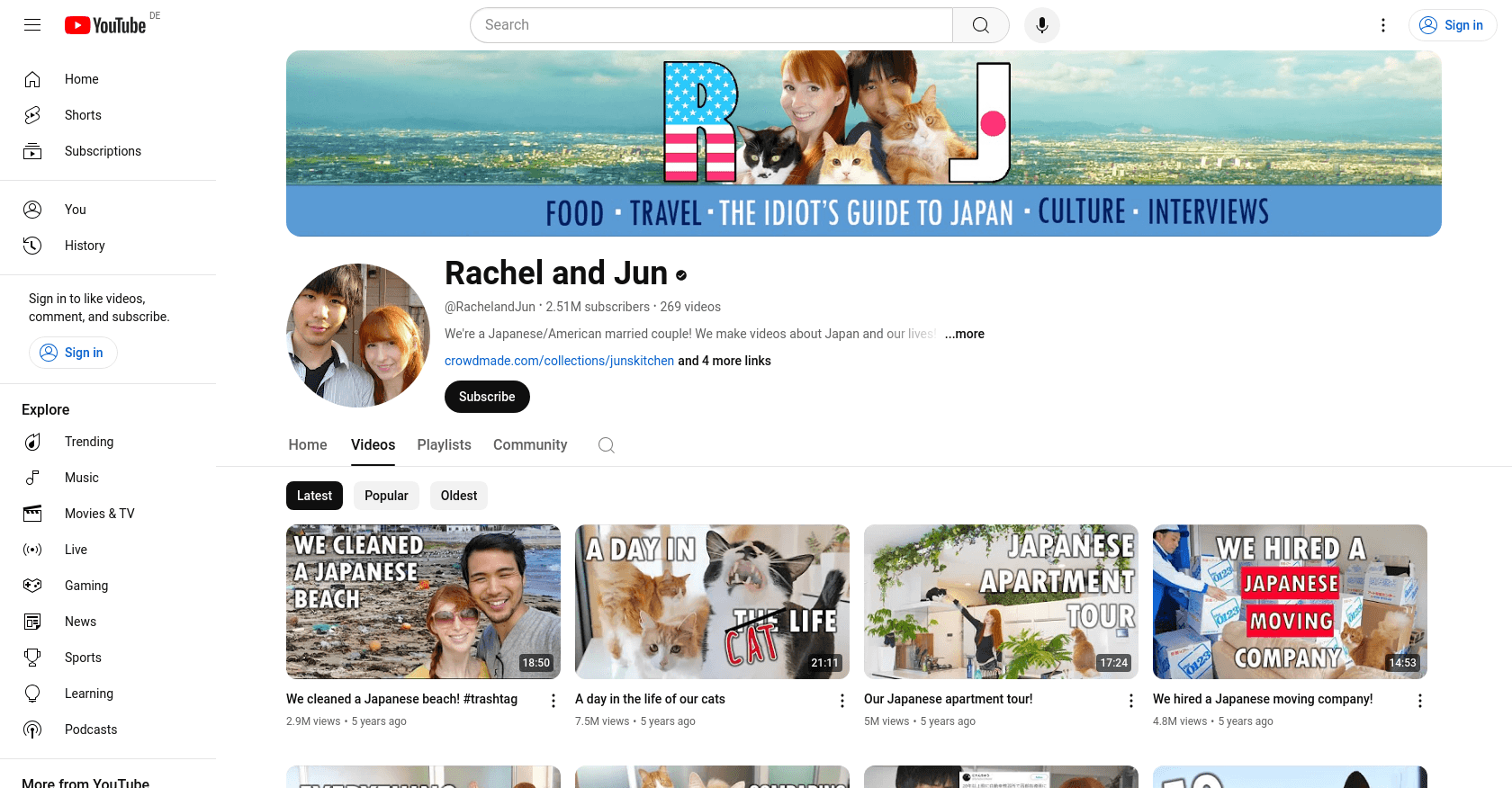Subscribe to Rachel and Jun

487,397
